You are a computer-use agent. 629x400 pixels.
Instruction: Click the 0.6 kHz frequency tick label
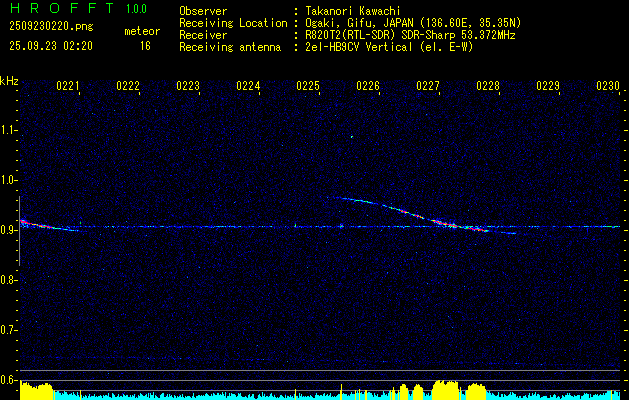point(8,380)
